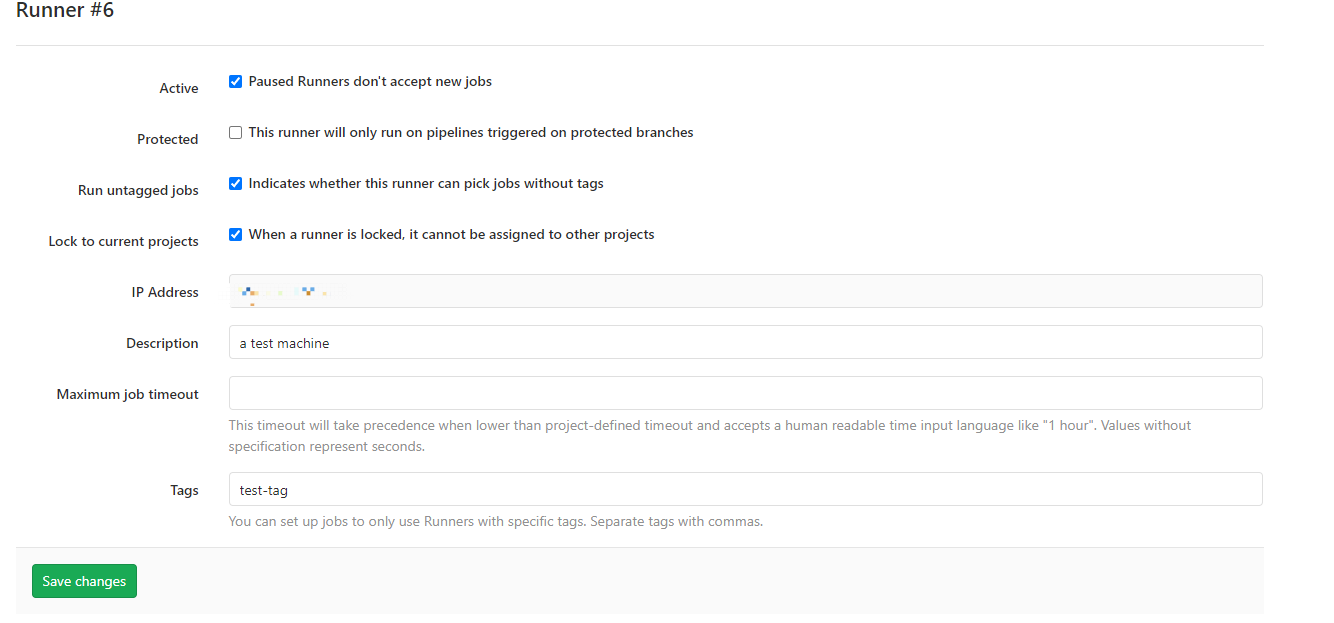Click the help text about separating tags with commas
The image size is (1334, 623).
coord(496,521)
